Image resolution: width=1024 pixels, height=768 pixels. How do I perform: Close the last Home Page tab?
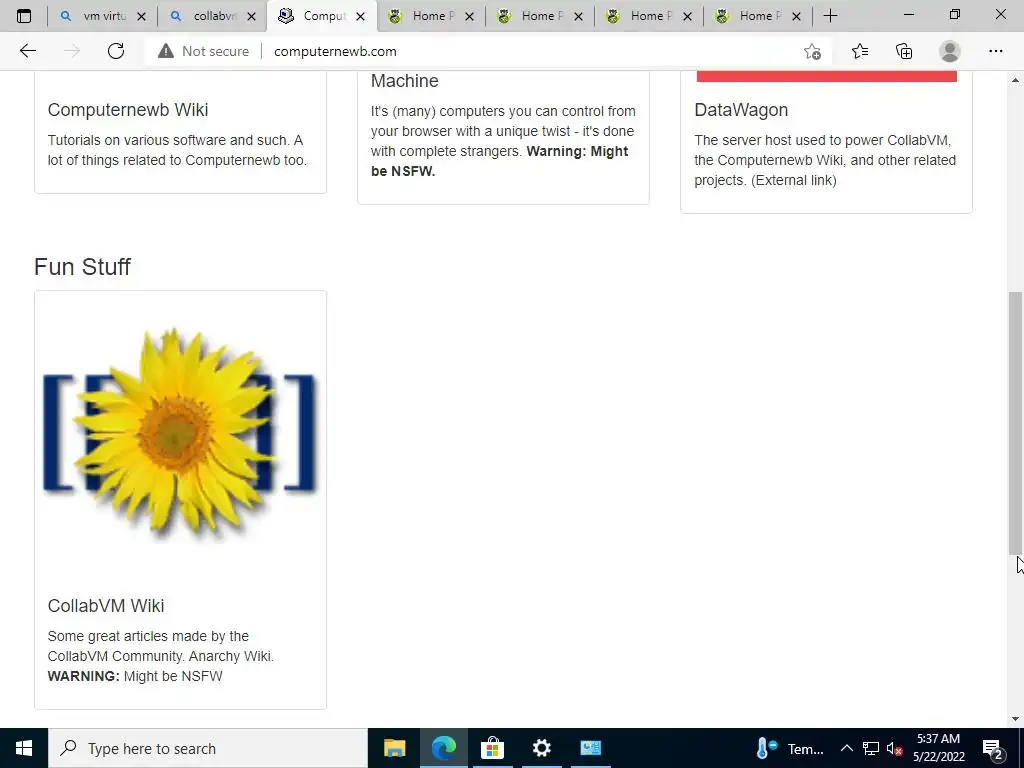(796, 16)
